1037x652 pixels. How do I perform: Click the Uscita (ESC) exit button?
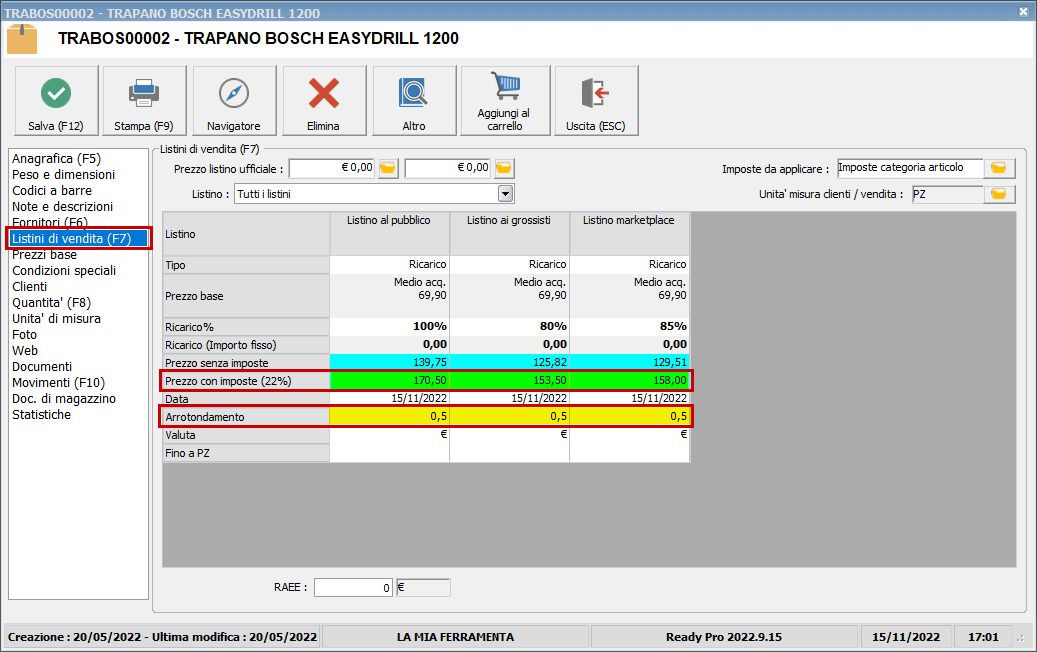(596, 101)
